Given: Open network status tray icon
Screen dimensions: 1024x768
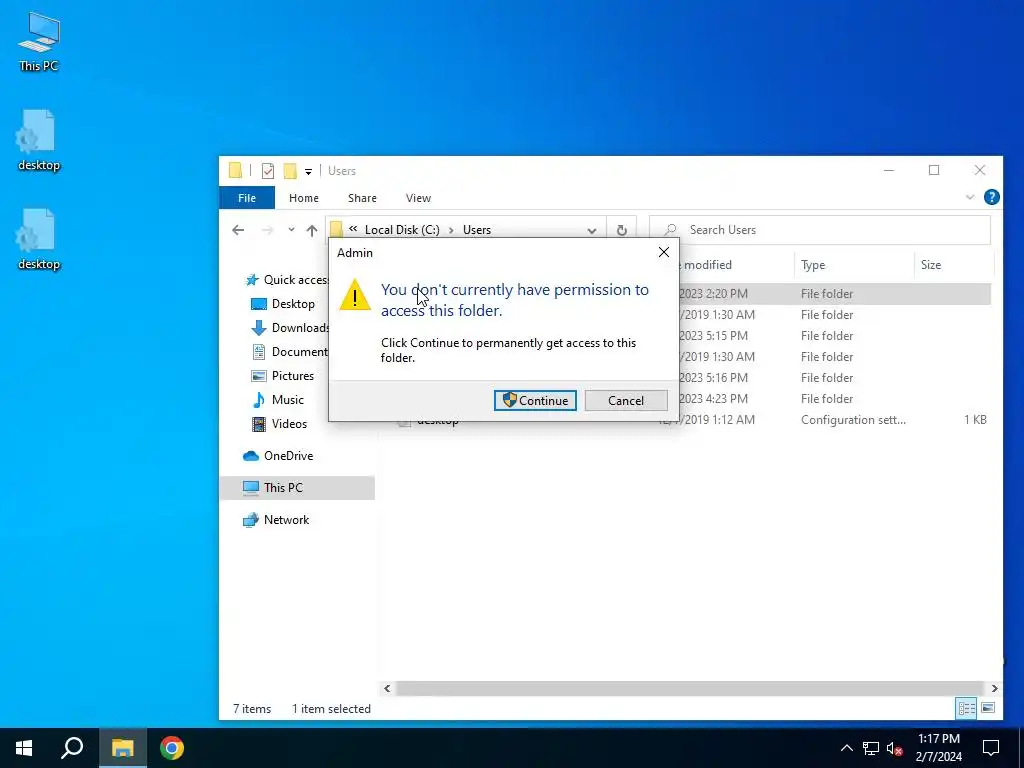Looking at the screenshot, I should (871, 748).
